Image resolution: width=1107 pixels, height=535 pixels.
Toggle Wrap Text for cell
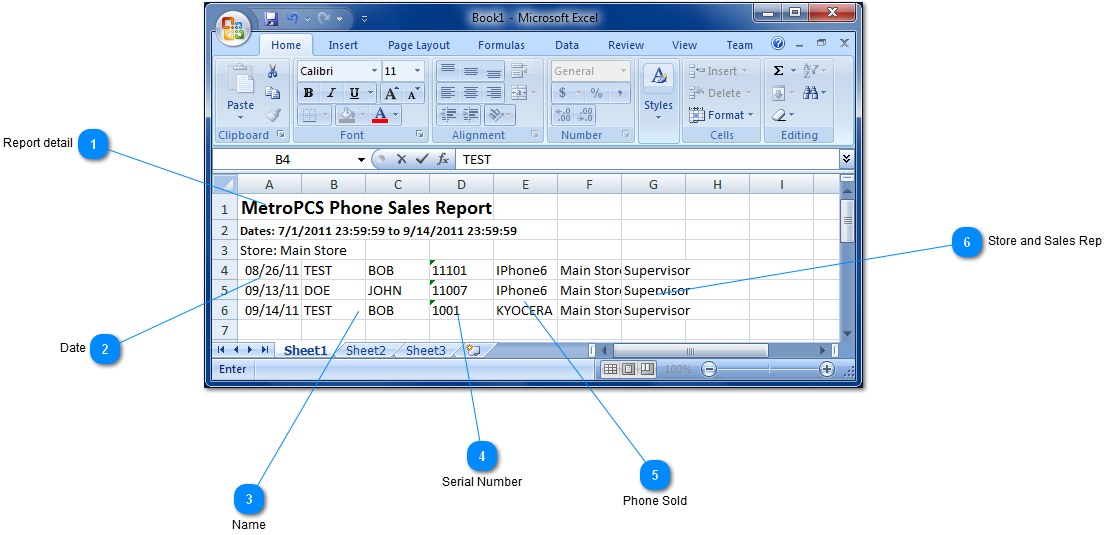point(520,71)
